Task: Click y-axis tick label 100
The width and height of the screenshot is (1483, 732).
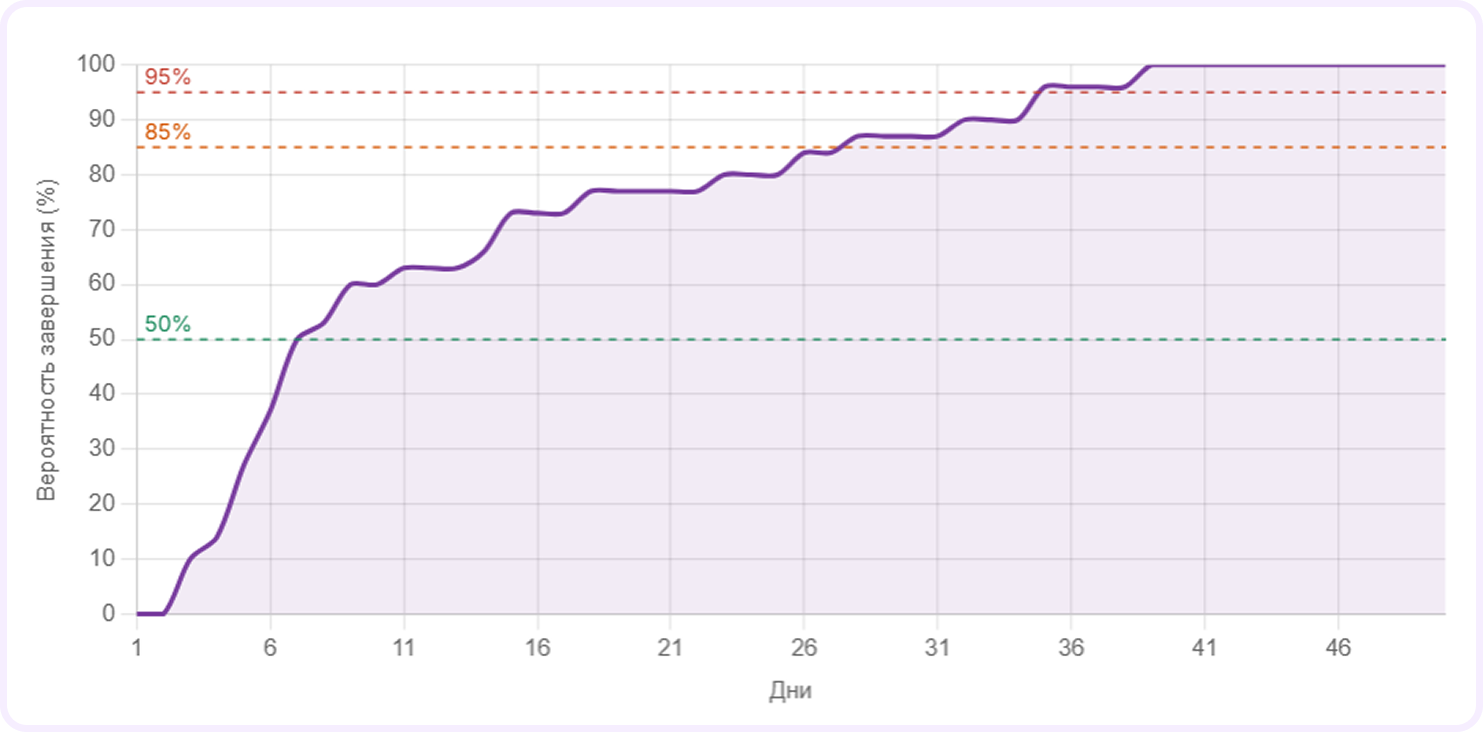Action: (96, 65)
